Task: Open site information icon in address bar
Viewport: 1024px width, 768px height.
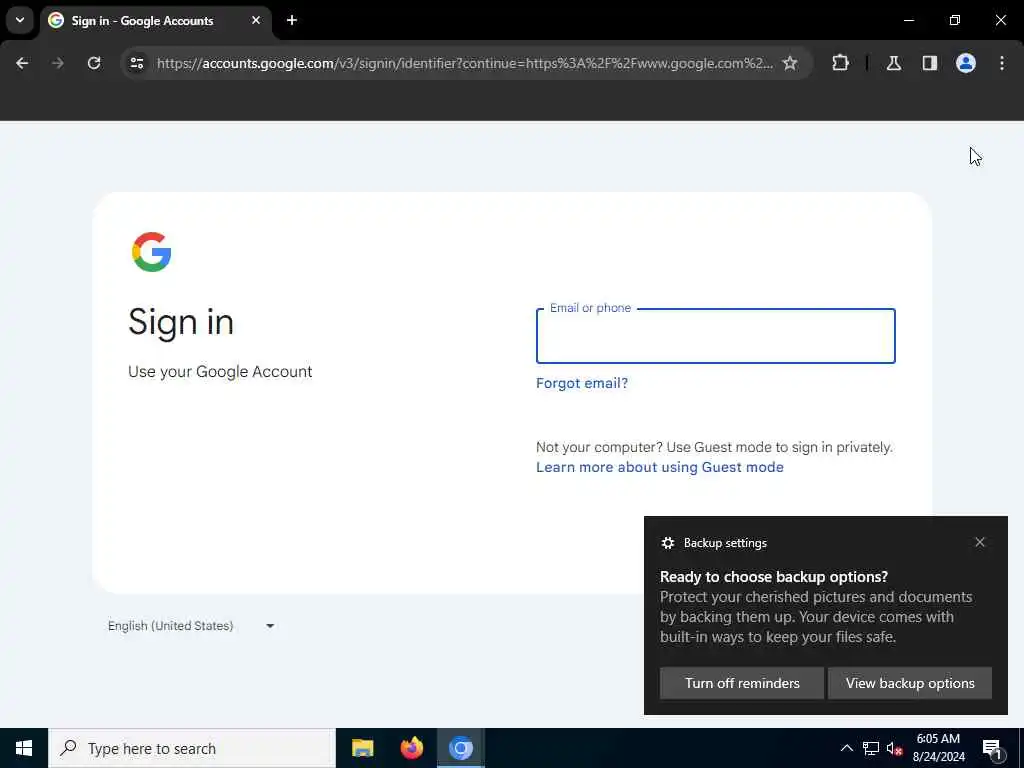Action: (137, 63)
